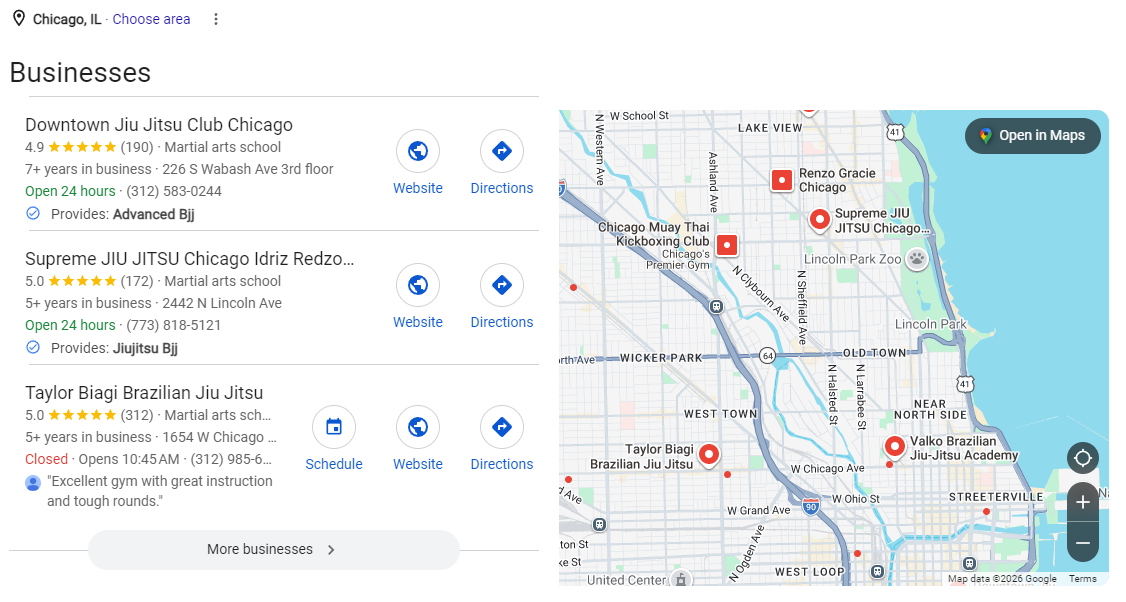
Task: Click phone number (773) 818-5121
Action: pyautogui.click(x=174, y=325)
